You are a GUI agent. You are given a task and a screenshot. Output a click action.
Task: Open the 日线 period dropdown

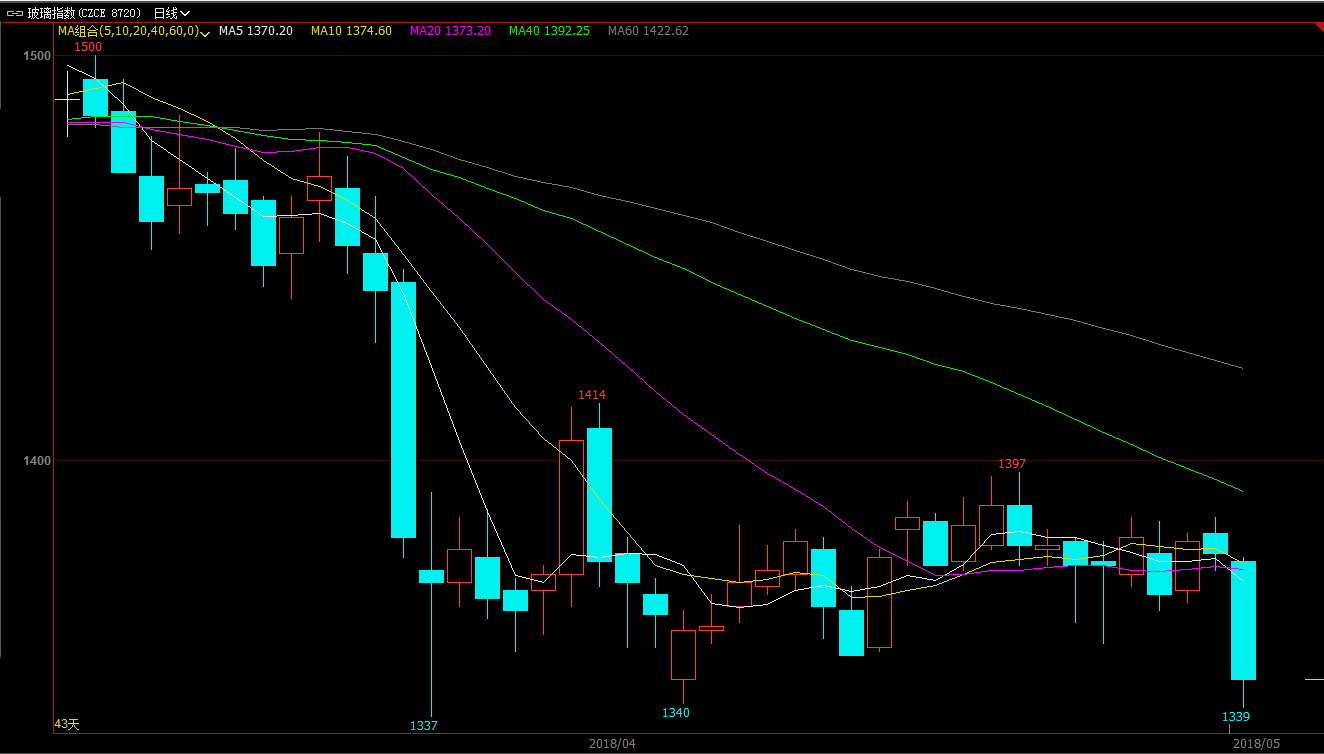172,13
